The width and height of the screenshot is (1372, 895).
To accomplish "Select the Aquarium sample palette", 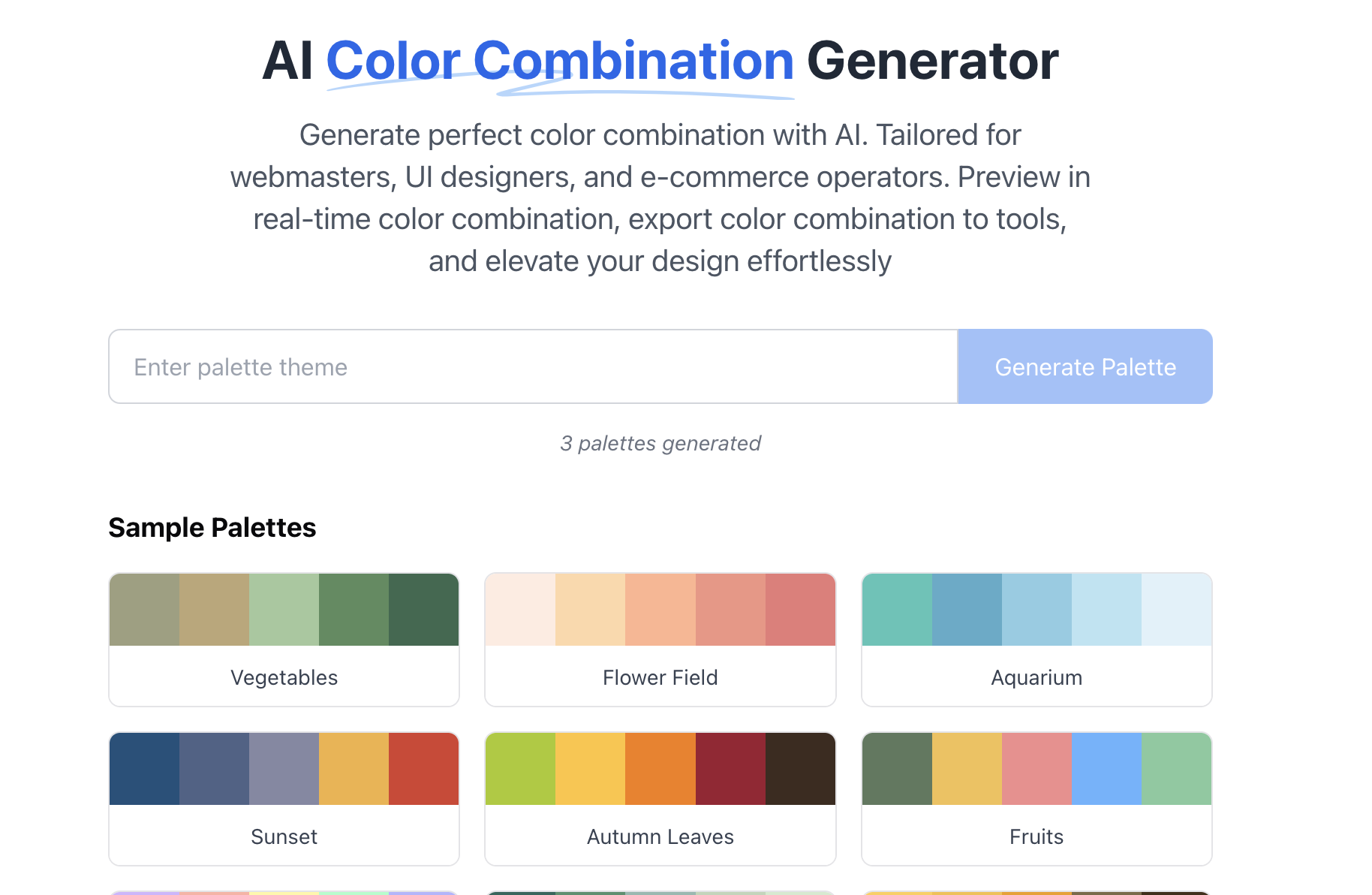I will 1036,677.
